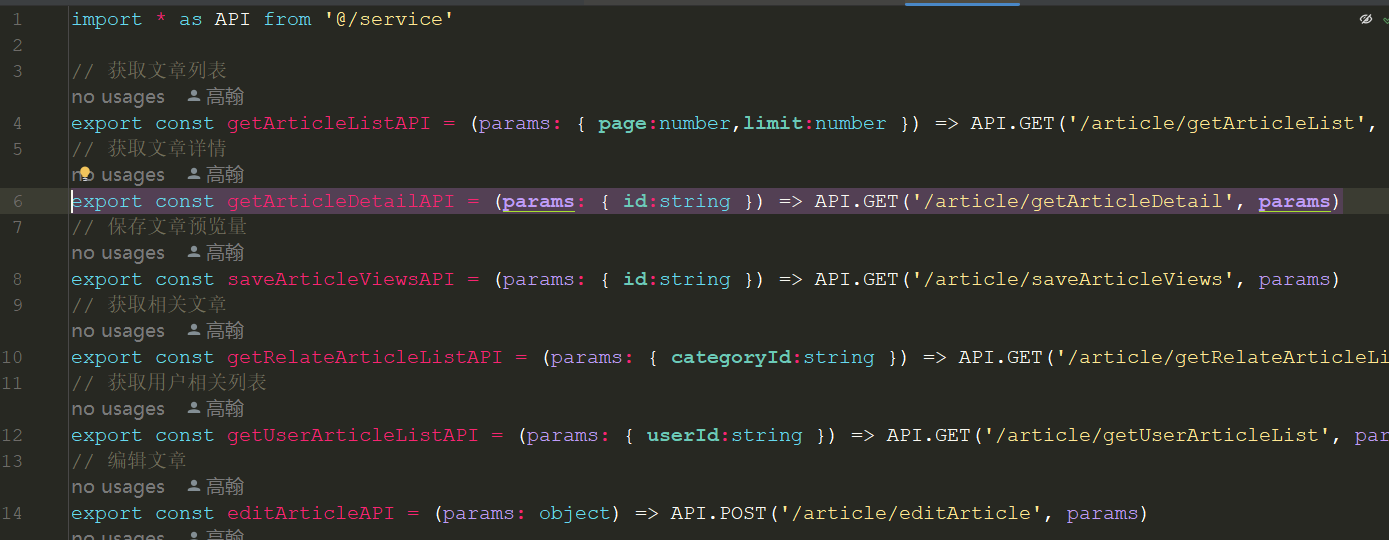
Task: Click author name 高翰 above getArticleDetailAPI
Action: [x=225, y=175]
